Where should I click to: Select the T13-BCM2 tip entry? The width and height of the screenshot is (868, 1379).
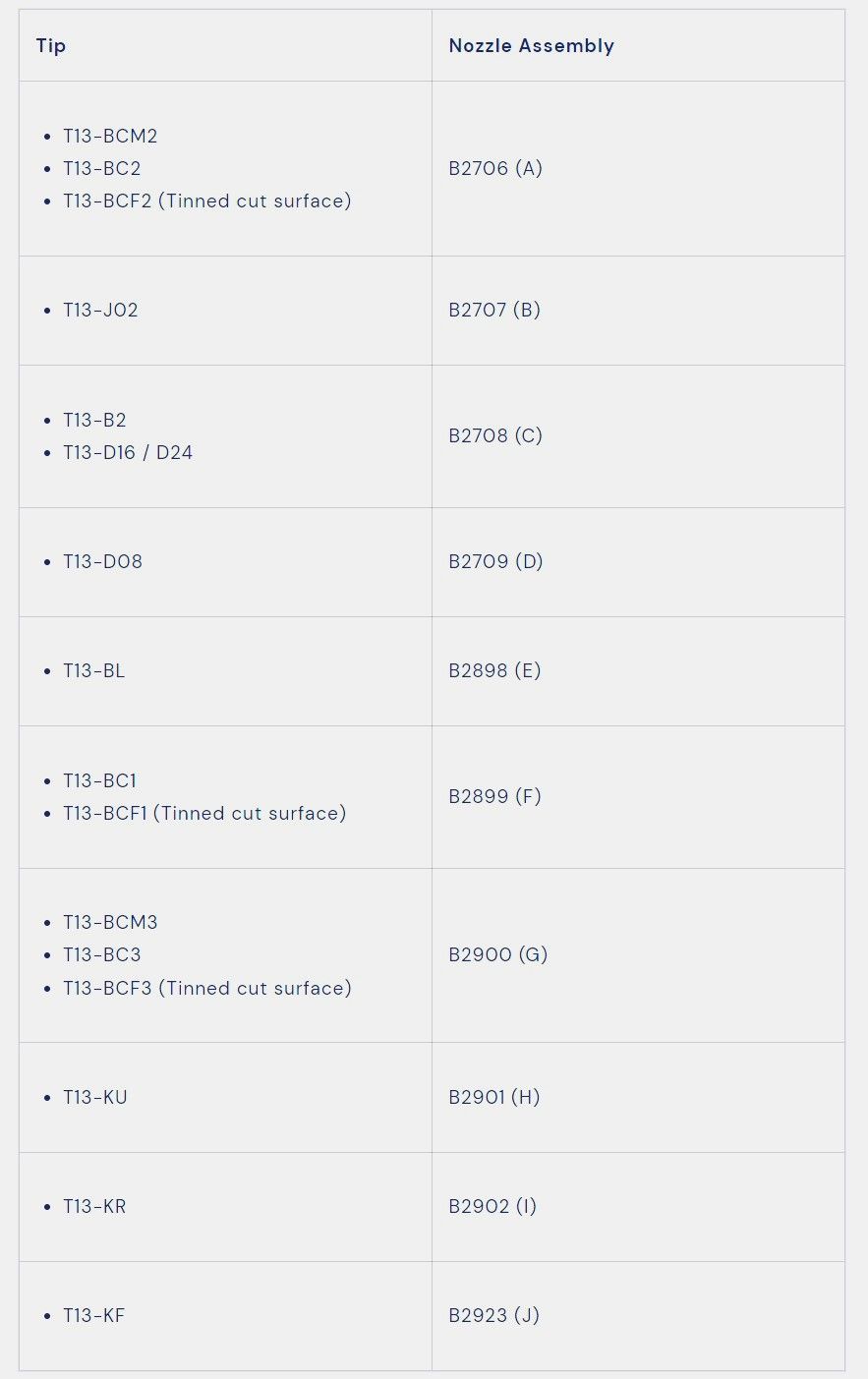point(110,136)
